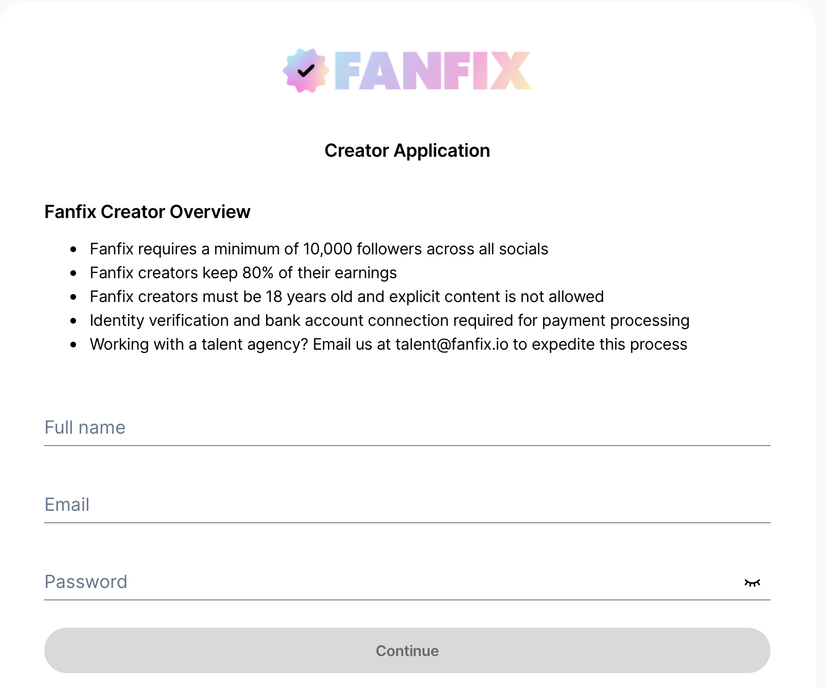This screenshot has width=825, height=688.
Task: Click the Full name placeholder text
Action: [x=84, y=427]
